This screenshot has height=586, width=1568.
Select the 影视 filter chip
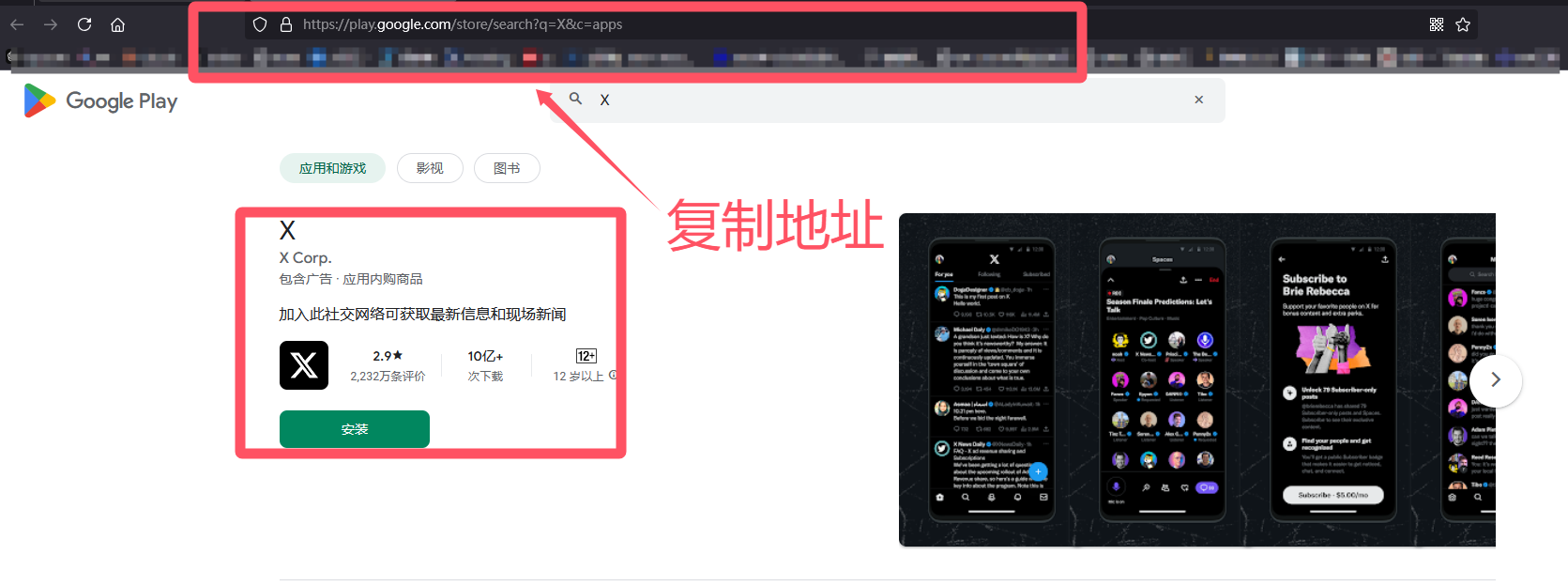tap(430, 168)
